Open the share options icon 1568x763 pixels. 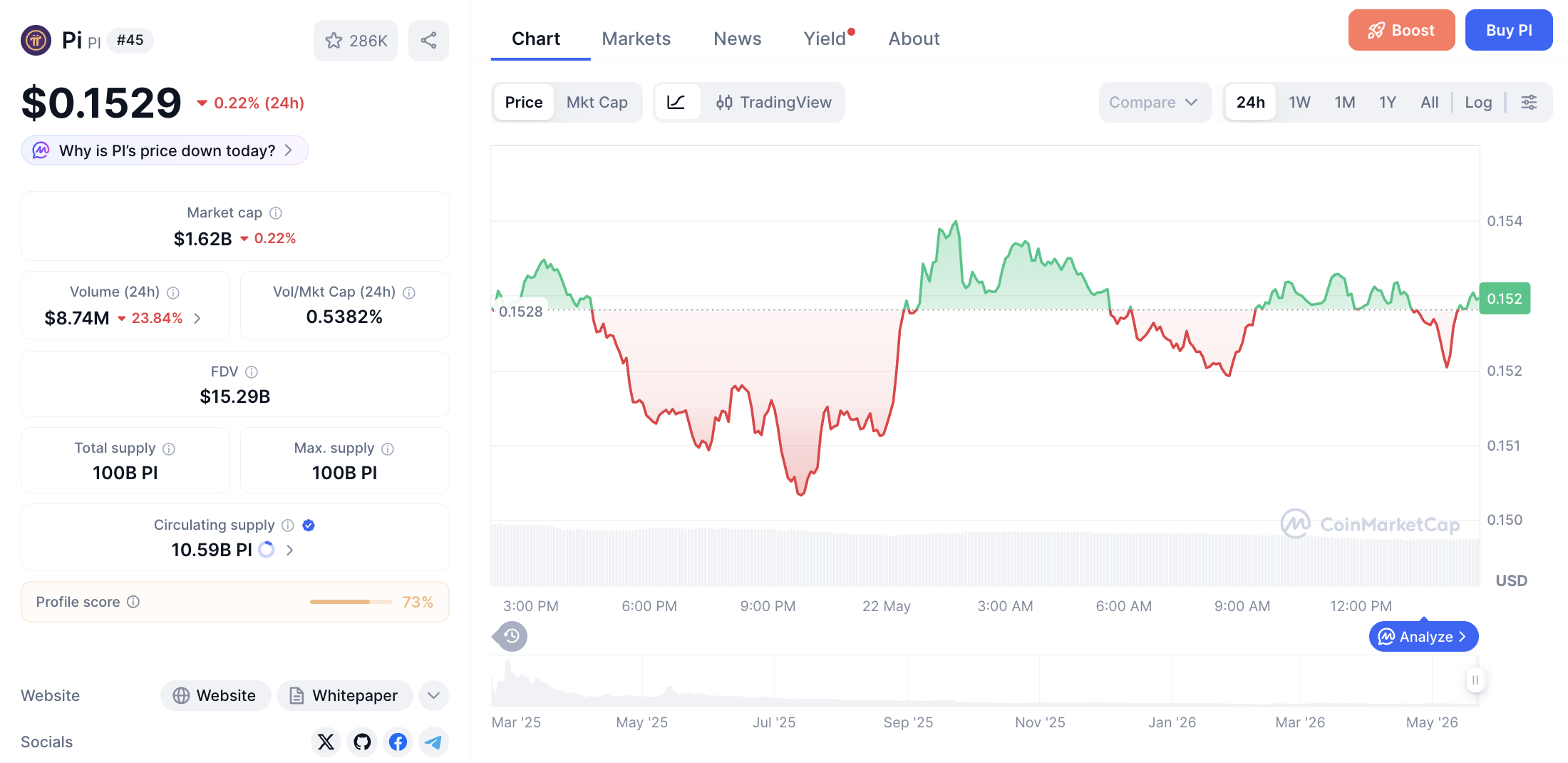coord(428,41)
